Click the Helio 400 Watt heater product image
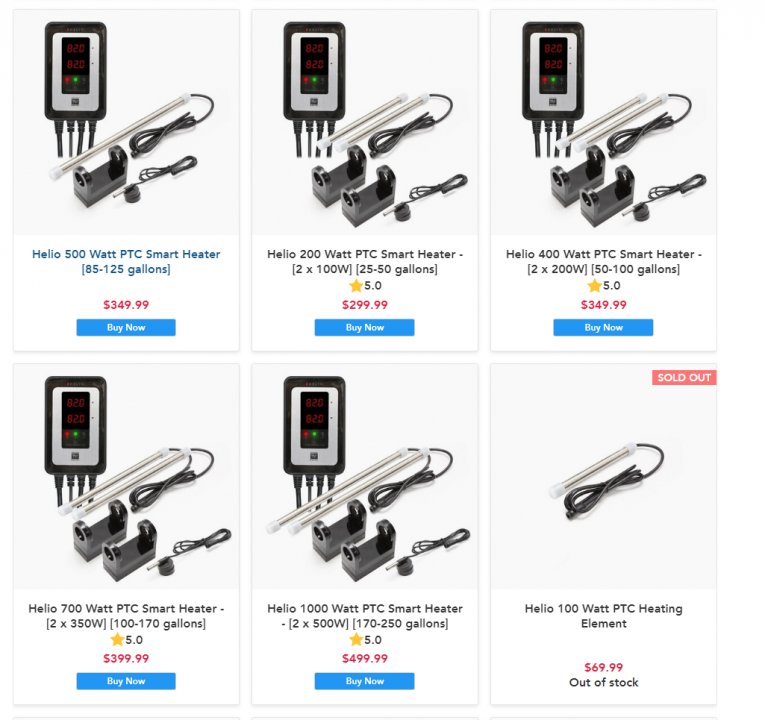This screenshot has height=720, width=765. (604, 123)
